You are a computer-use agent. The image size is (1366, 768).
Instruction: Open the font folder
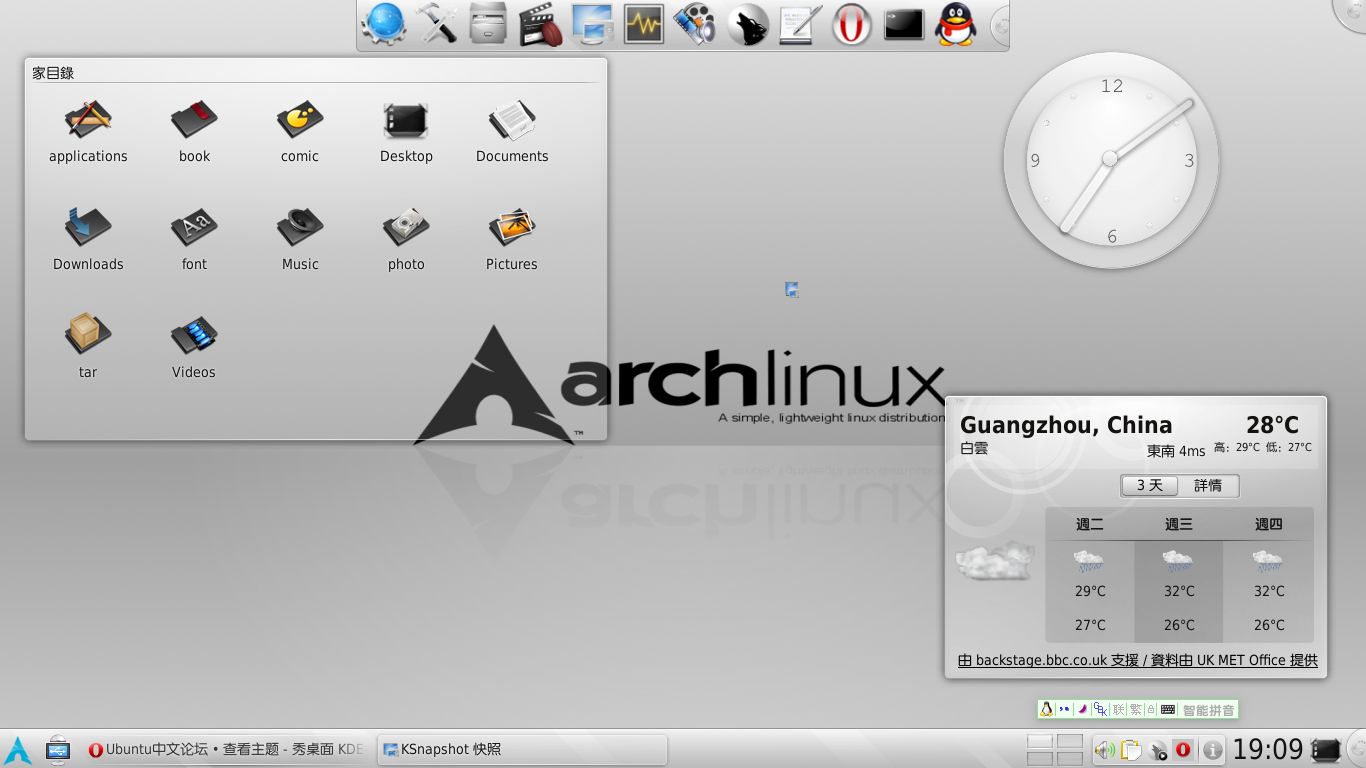(194, 240)
